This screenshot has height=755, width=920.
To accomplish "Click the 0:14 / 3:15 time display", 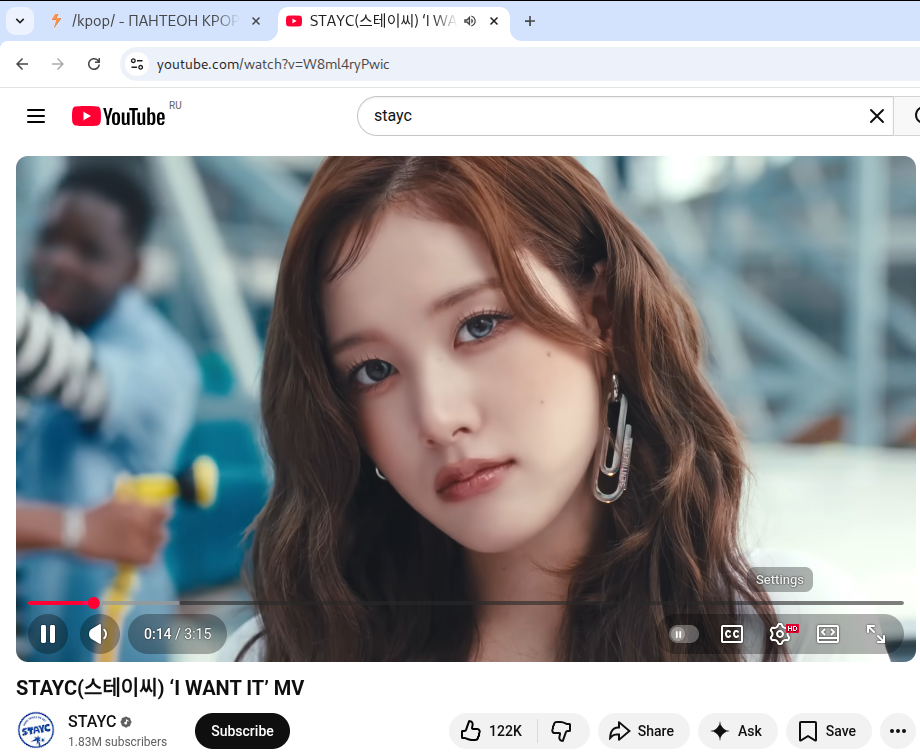I will (177, 634).
